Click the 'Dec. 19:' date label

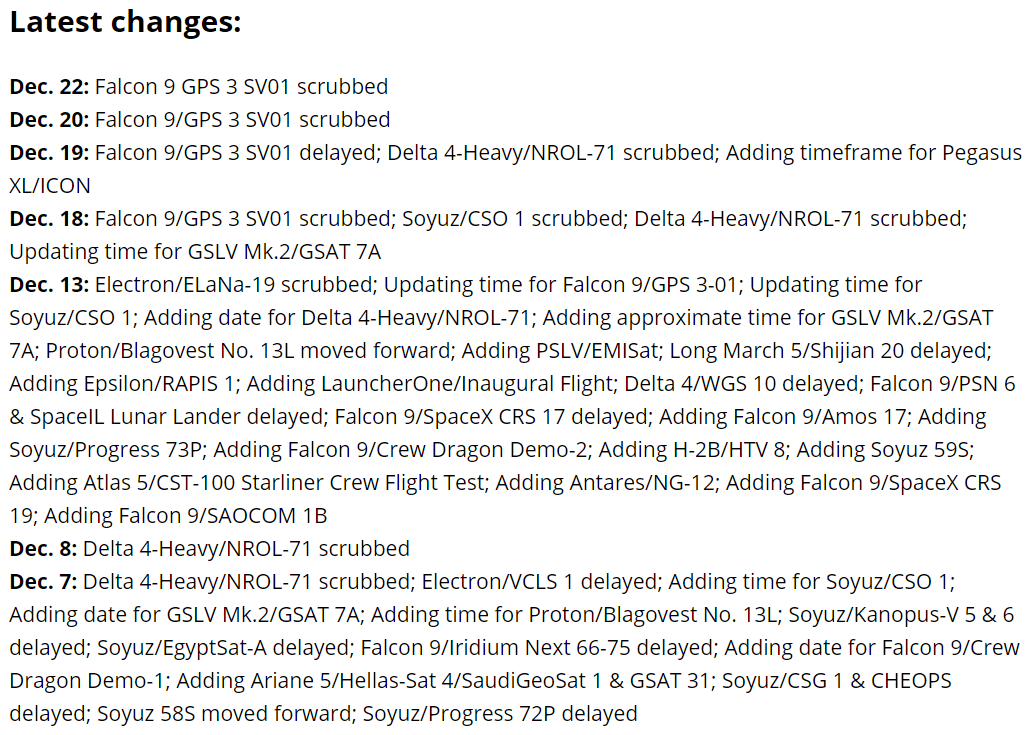49,152
